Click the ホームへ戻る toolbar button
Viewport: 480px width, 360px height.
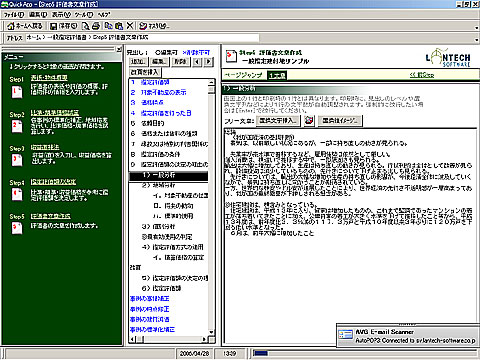[25, 26]
